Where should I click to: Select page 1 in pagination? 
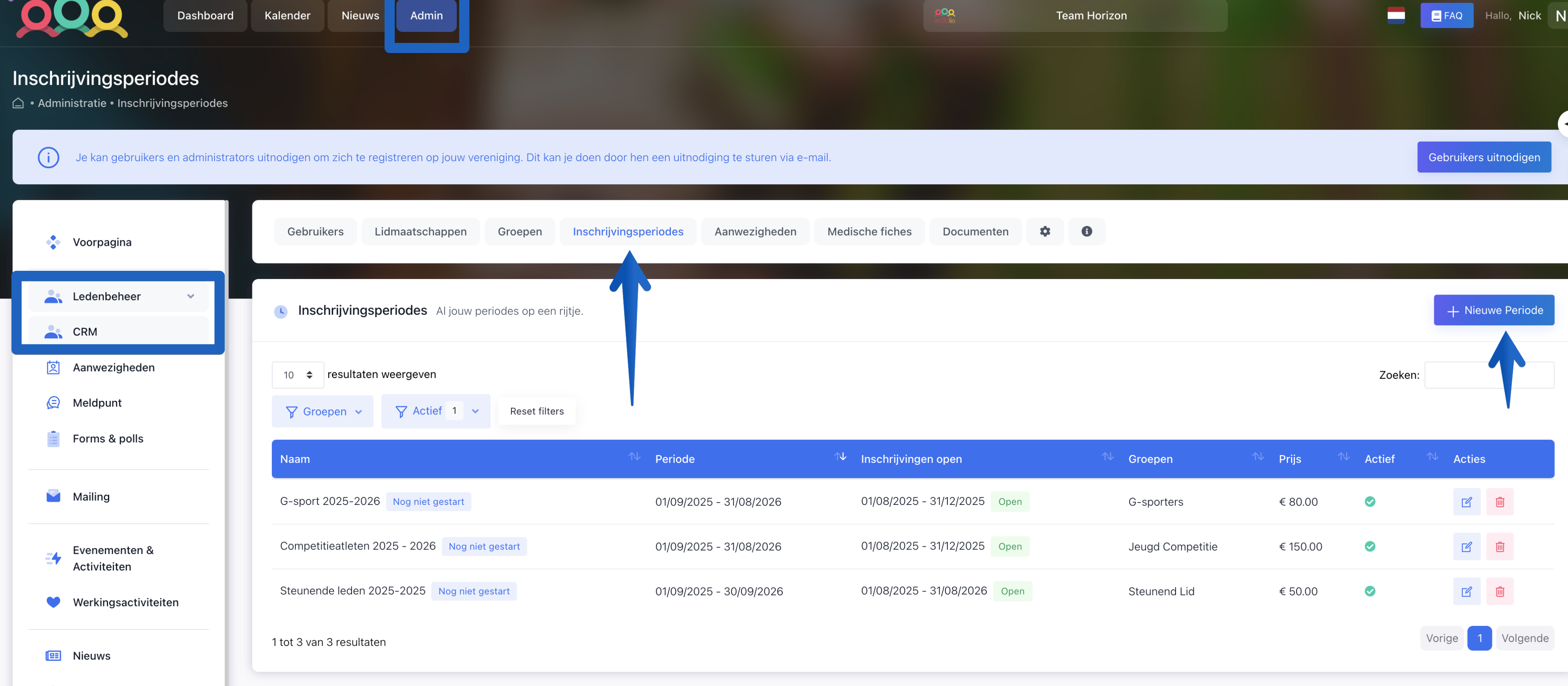tap(1479, 638)
